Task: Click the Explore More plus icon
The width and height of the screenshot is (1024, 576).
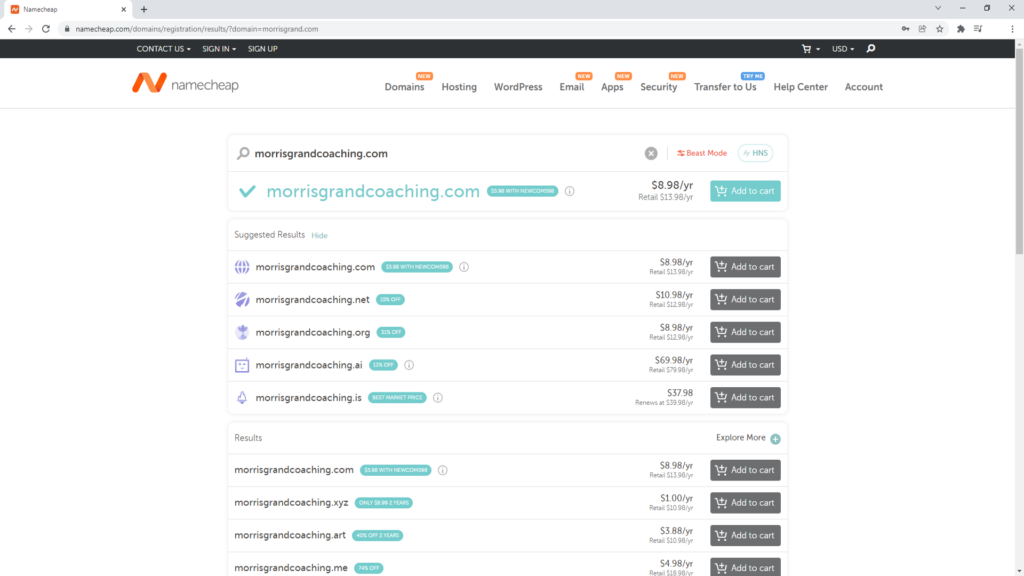Action: click(775, 439)
